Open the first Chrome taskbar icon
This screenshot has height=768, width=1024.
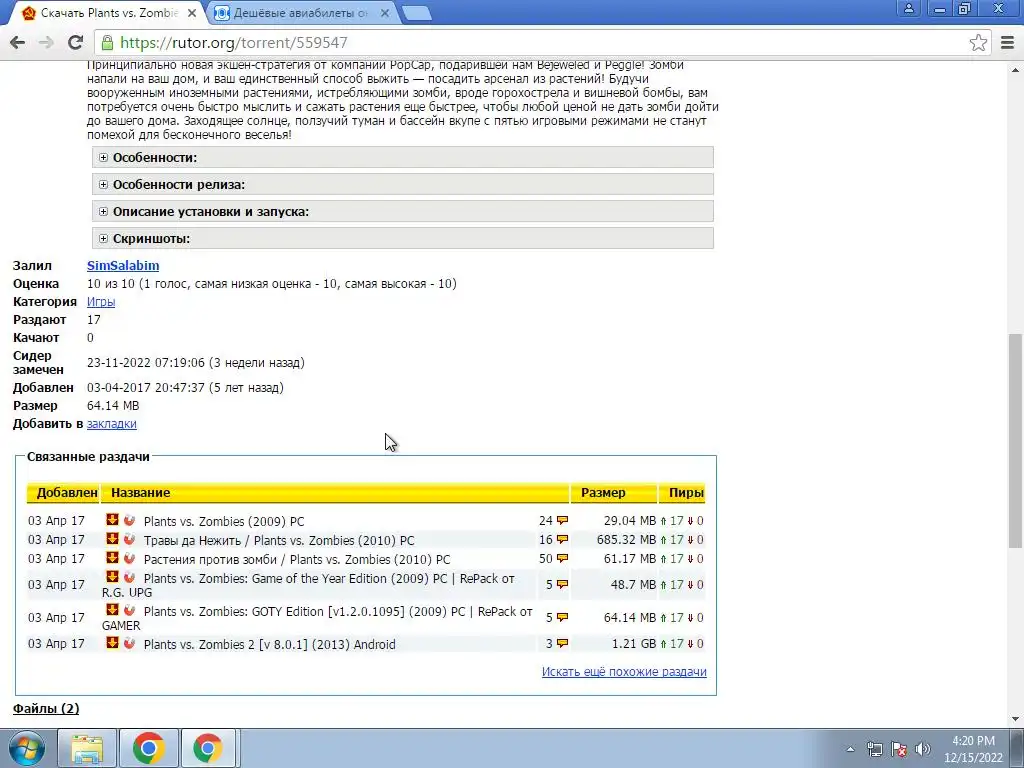pyautogui.click(x=149, y=748)
